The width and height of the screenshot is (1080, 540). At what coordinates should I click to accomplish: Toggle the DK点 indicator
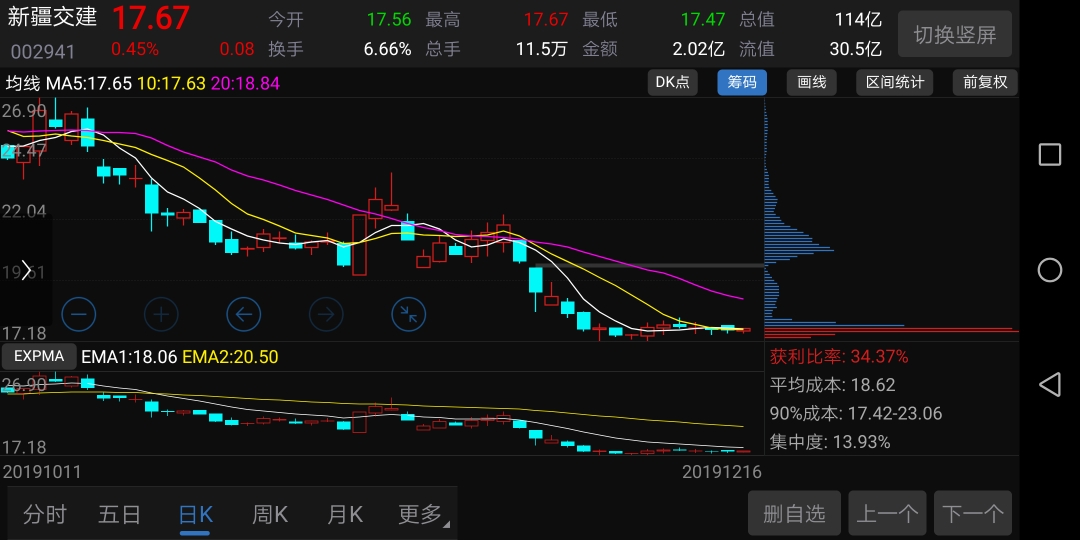point(672,83)
